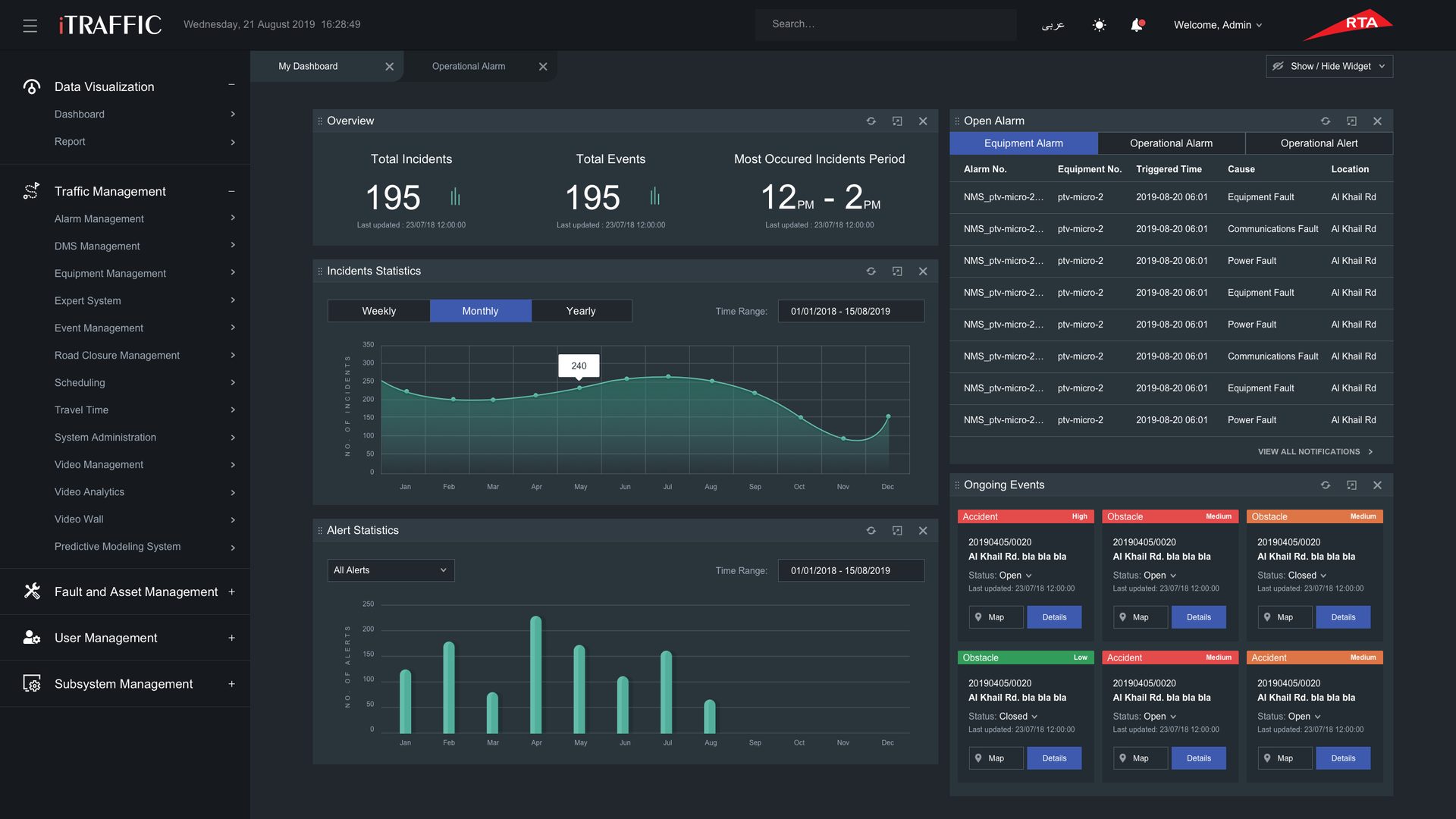The height and width of the screenshot is (819, 1456).
Task: Expand the Open Alarm widget
Action: click(x=1351, y=121)
